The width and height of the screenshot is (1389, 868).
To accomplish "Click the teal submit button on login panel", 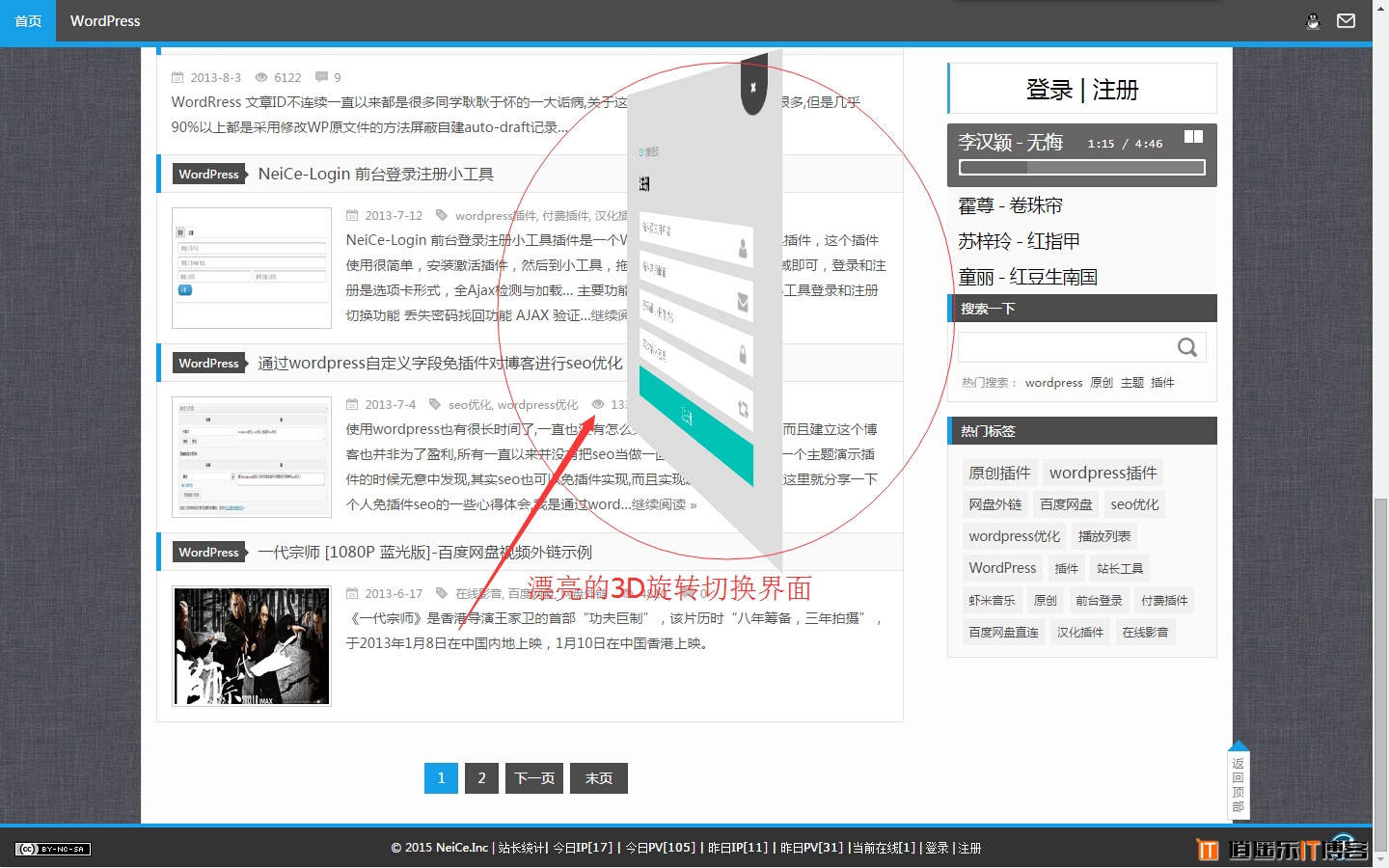I will [695, 424].
